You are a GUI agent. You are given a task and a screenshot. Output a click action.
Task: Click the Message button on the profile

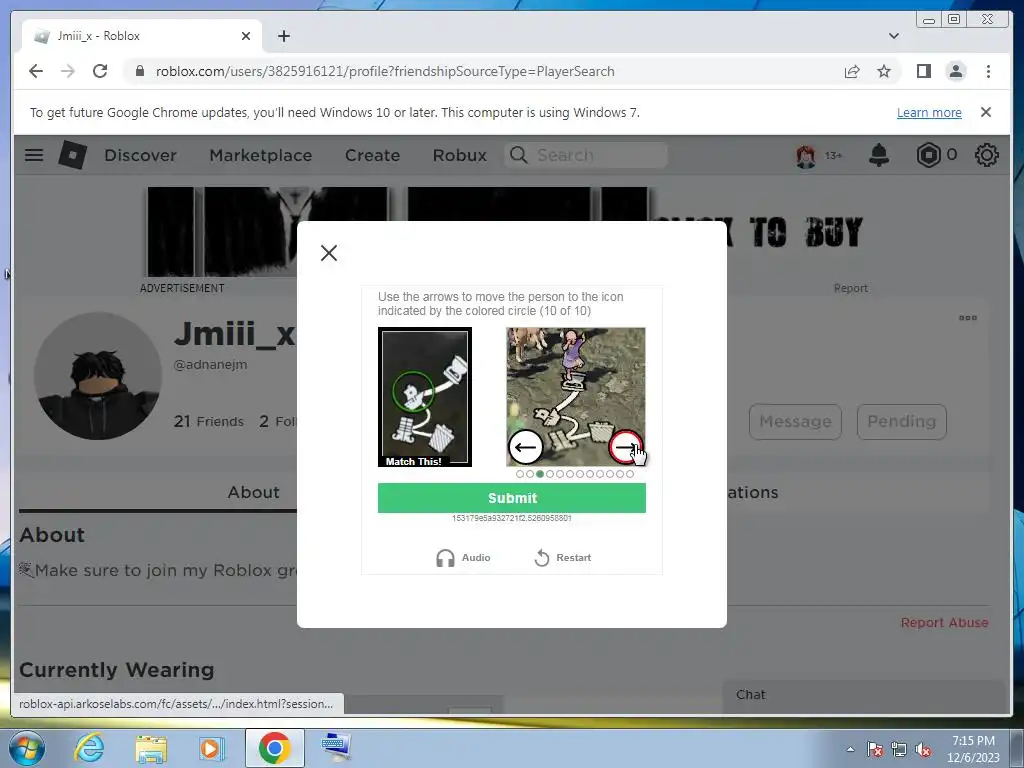(795, 421)
